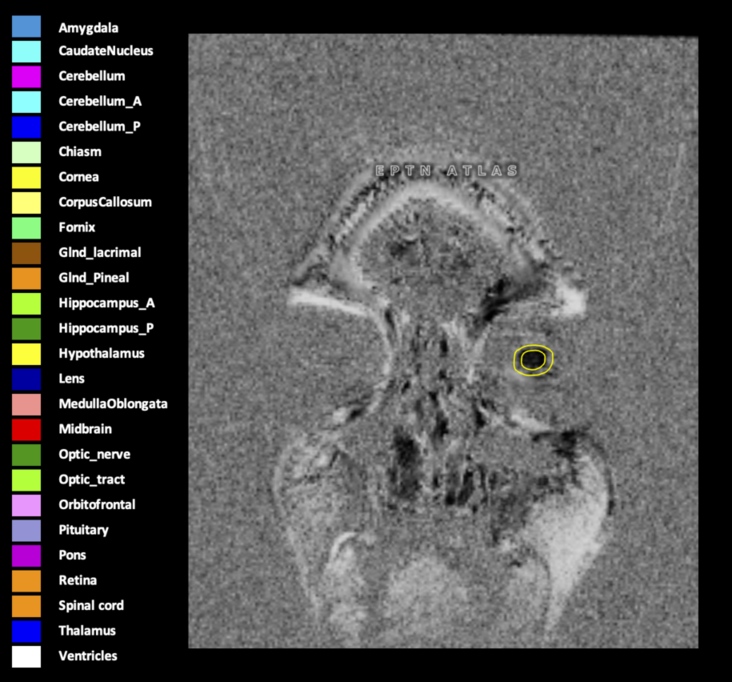
Task: Select the 'Lens' label
Action: 71,378
